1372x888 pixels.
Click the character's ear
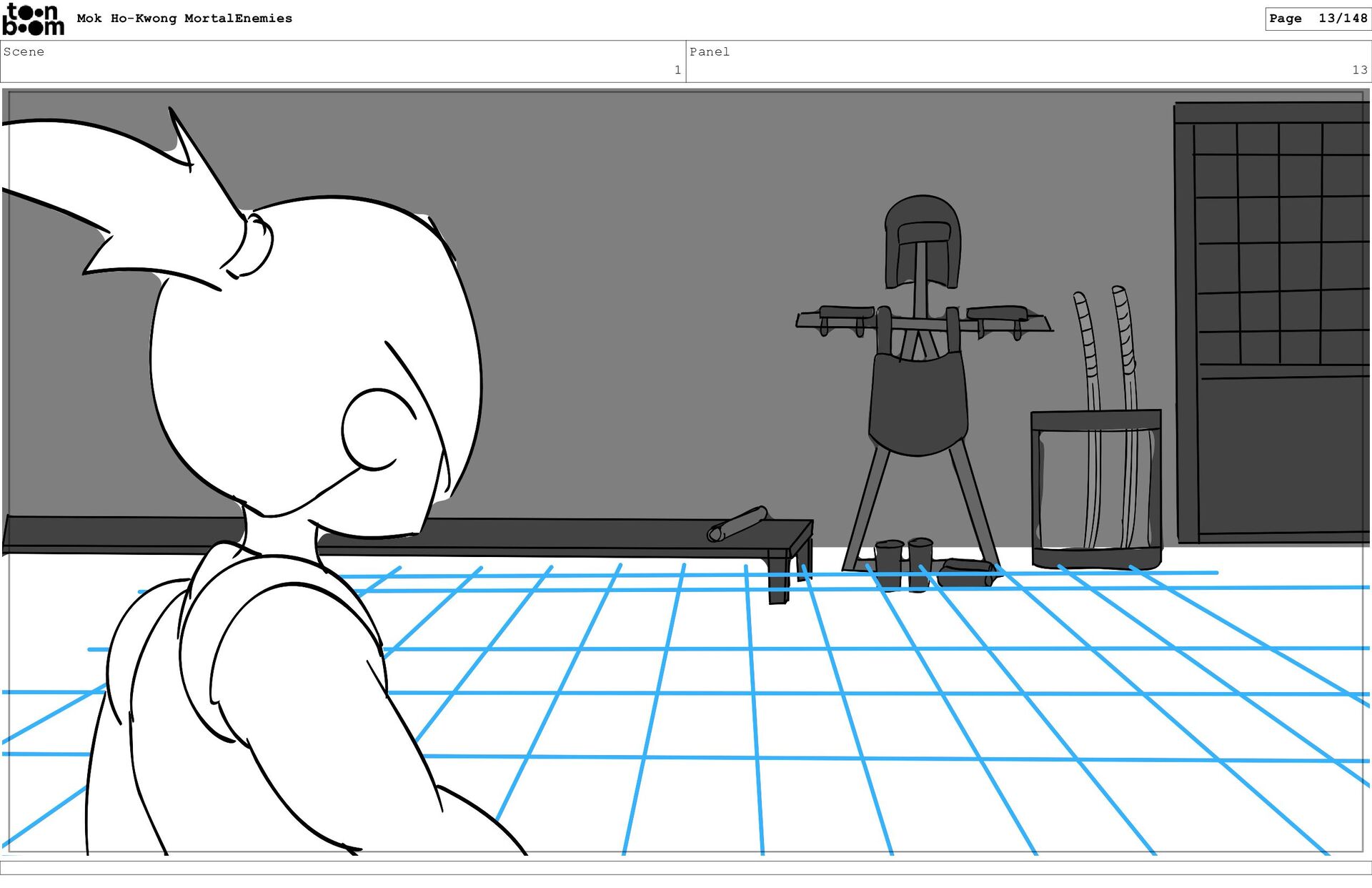pos(375,430)
